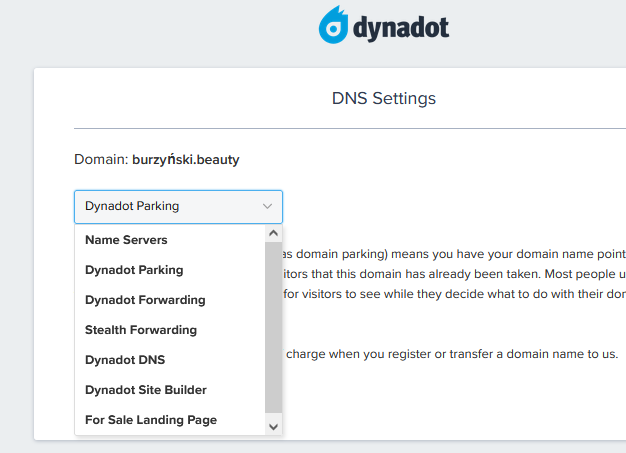The height and width of the screenshot is (453, 626).
Task: Click the dropdown list scrollbar thumb
Action: 273,325
